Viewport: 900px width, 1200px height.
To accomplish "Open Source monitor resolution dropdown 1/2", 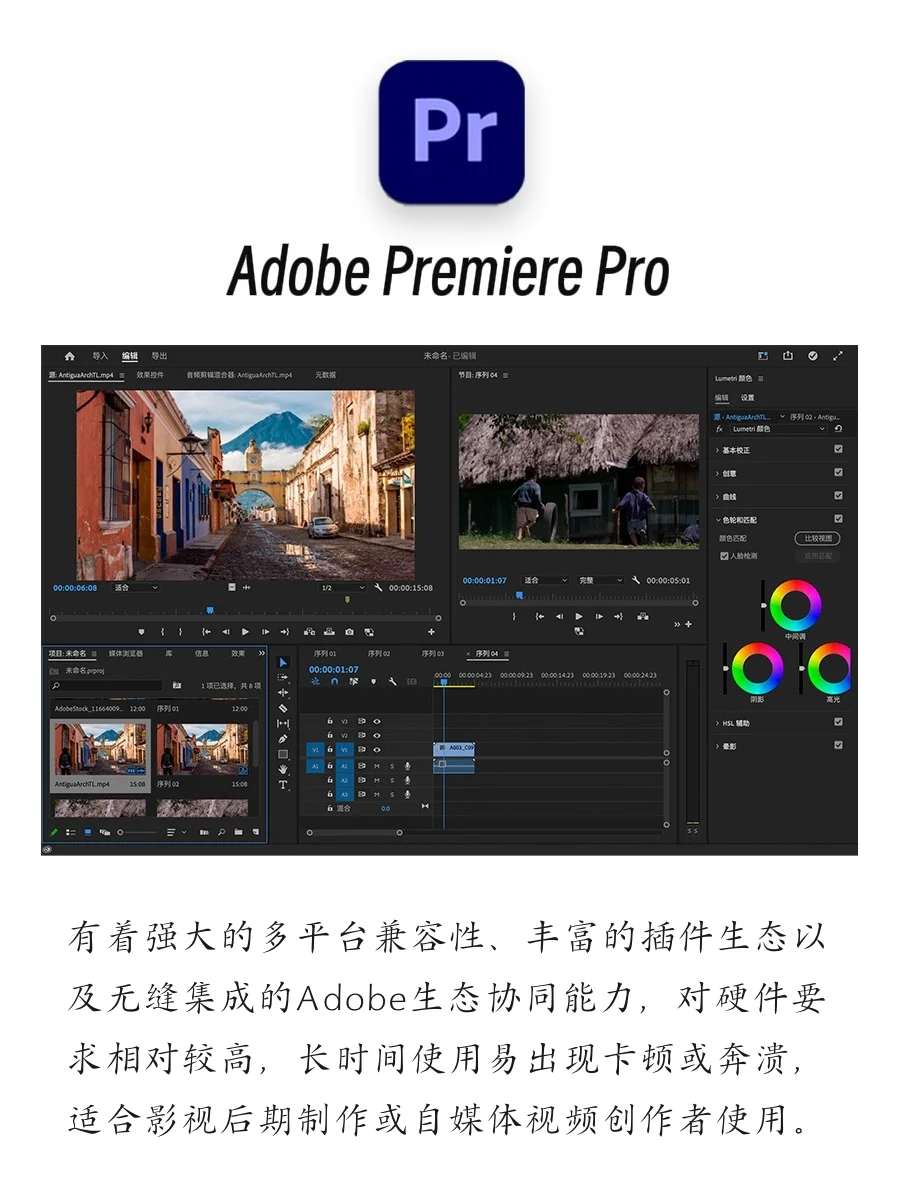I will [x=343, y=588].
